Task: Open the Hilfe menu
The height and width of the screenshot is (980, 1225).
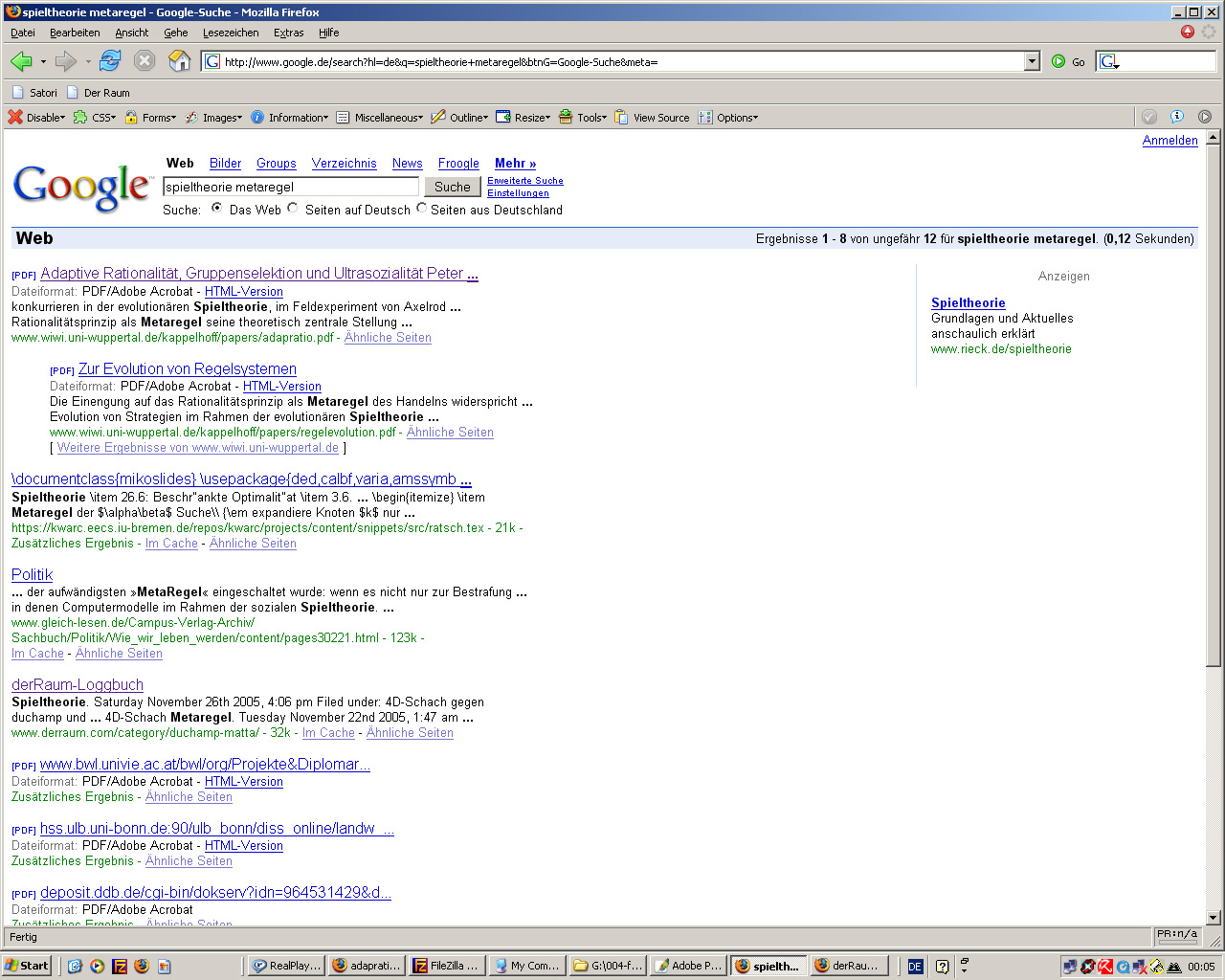Action: pyautogui.click(x=329, y=33)
